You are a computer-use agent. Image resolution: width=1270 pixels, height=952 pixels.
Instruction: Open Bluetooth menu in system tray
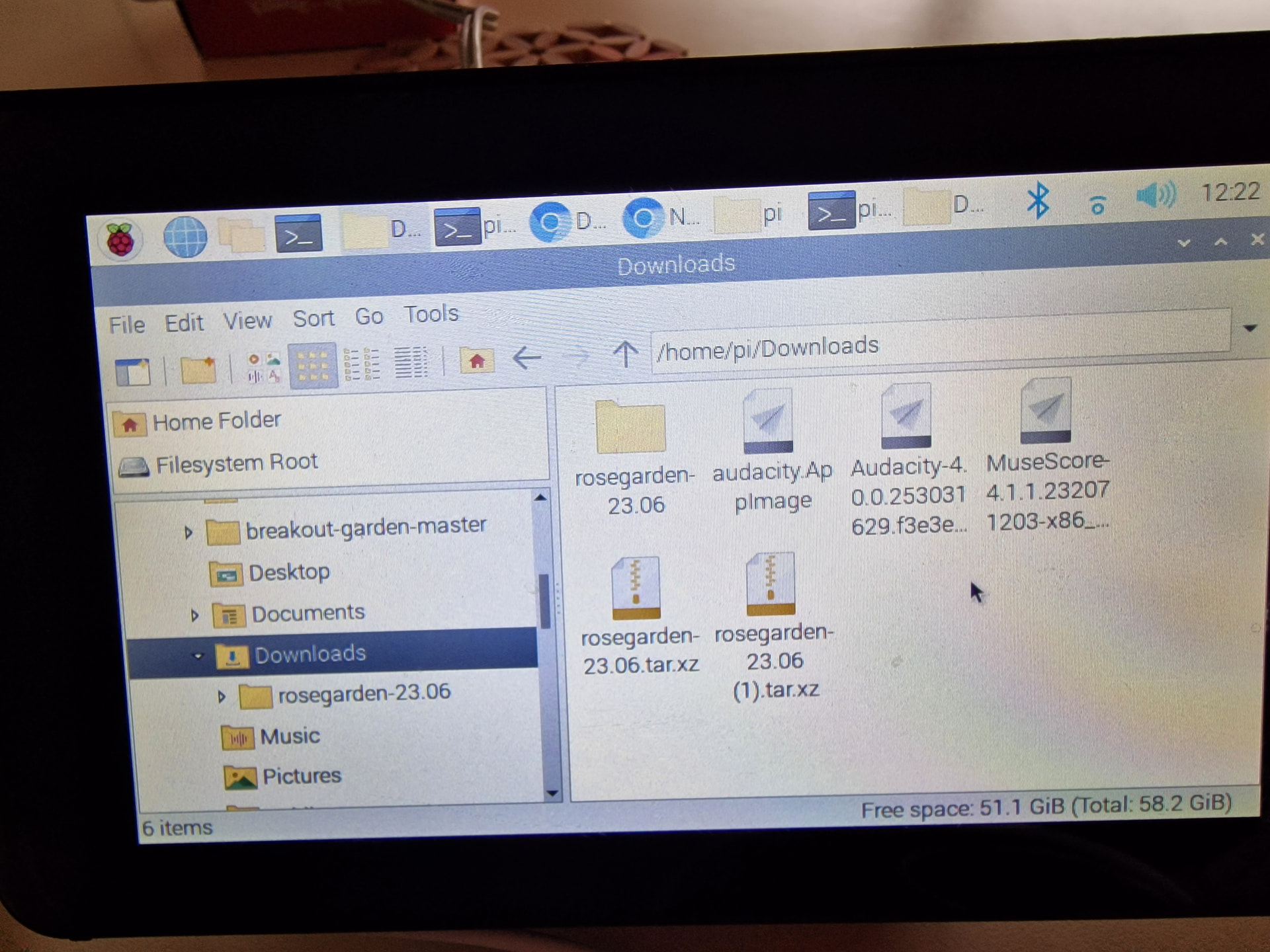coord(1037,201)
